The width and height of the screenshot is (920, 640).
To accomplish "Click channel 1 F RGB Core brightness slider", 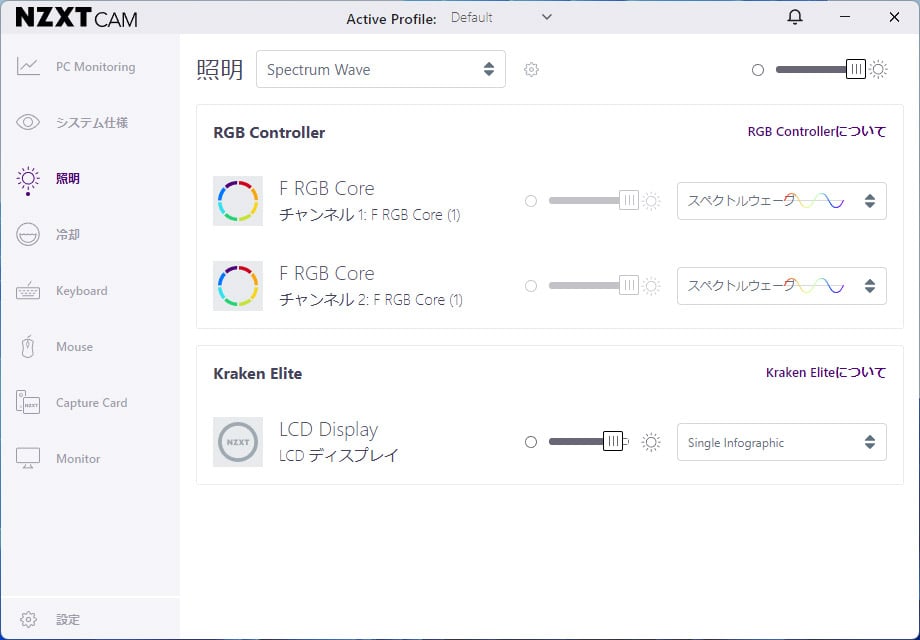I will pos(593,201).
